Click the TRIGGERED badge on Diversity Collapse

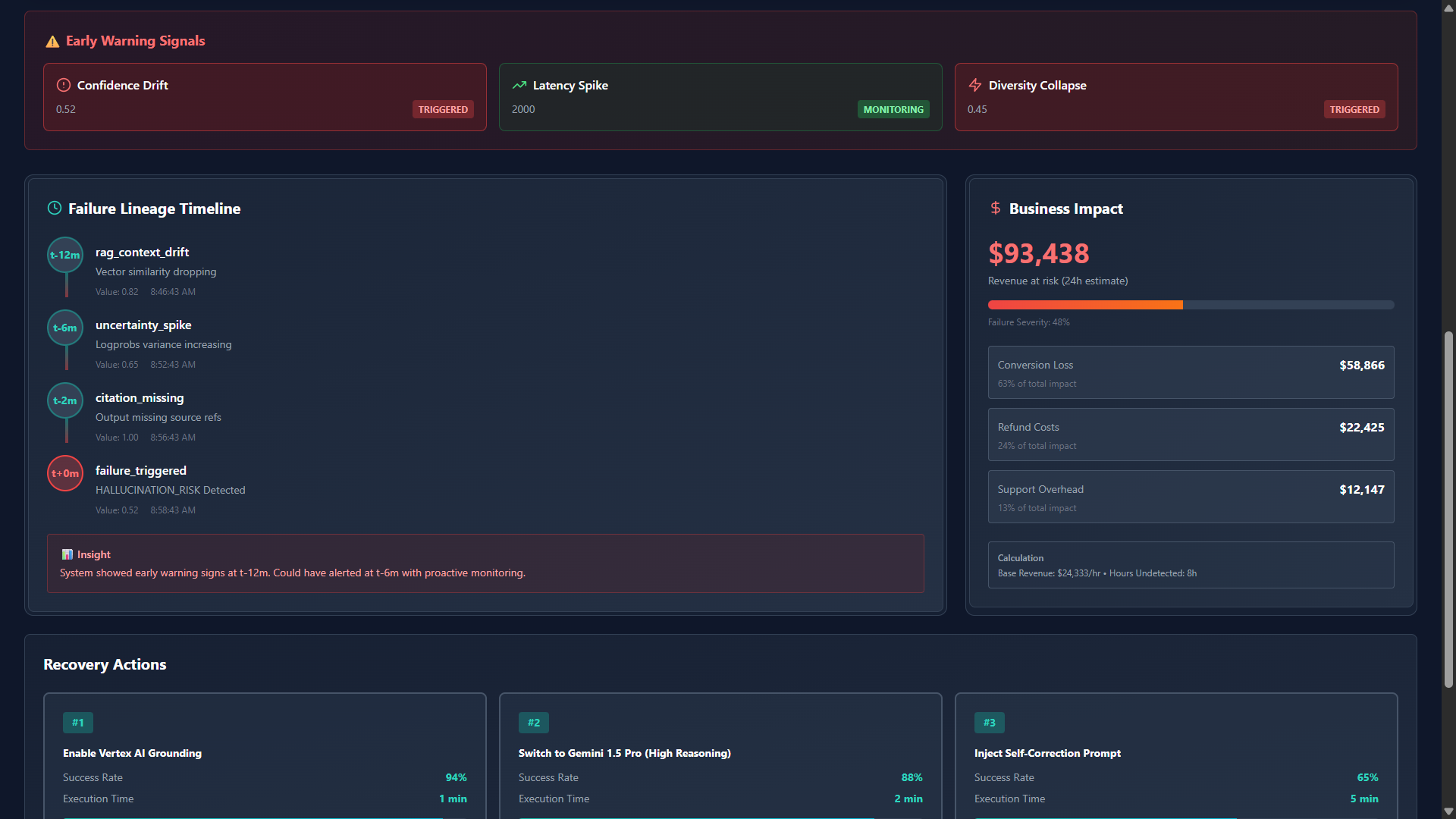click(1354, 110)
